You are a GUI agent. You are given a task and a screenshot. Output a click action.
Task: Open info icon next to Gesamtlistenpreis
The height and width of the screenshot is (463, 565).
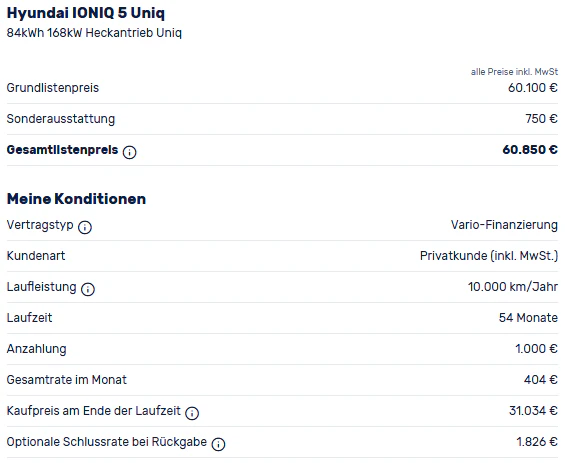click(x=129, y=152)
